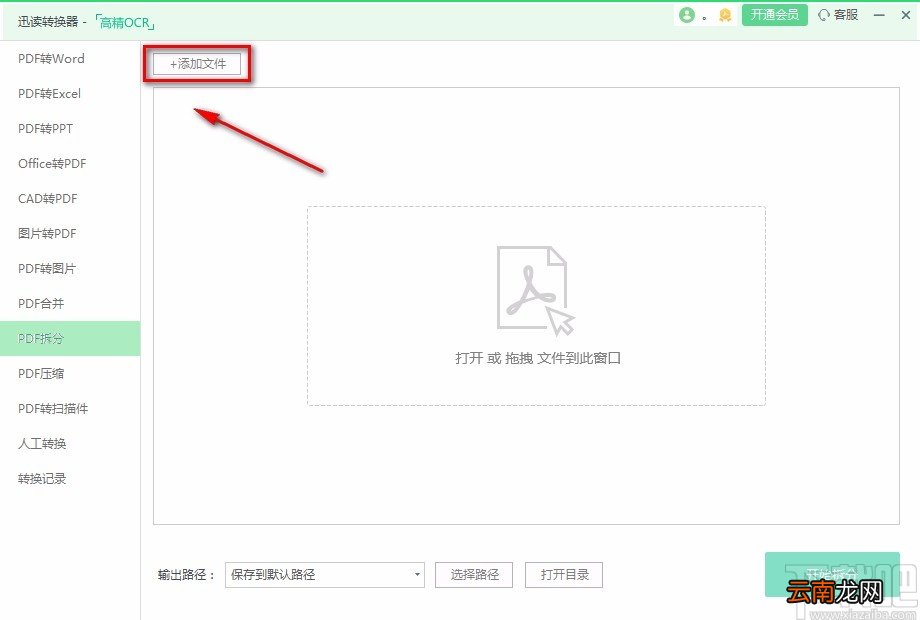
Task: Click the PDF file drop zone icon
Action: 535,291
